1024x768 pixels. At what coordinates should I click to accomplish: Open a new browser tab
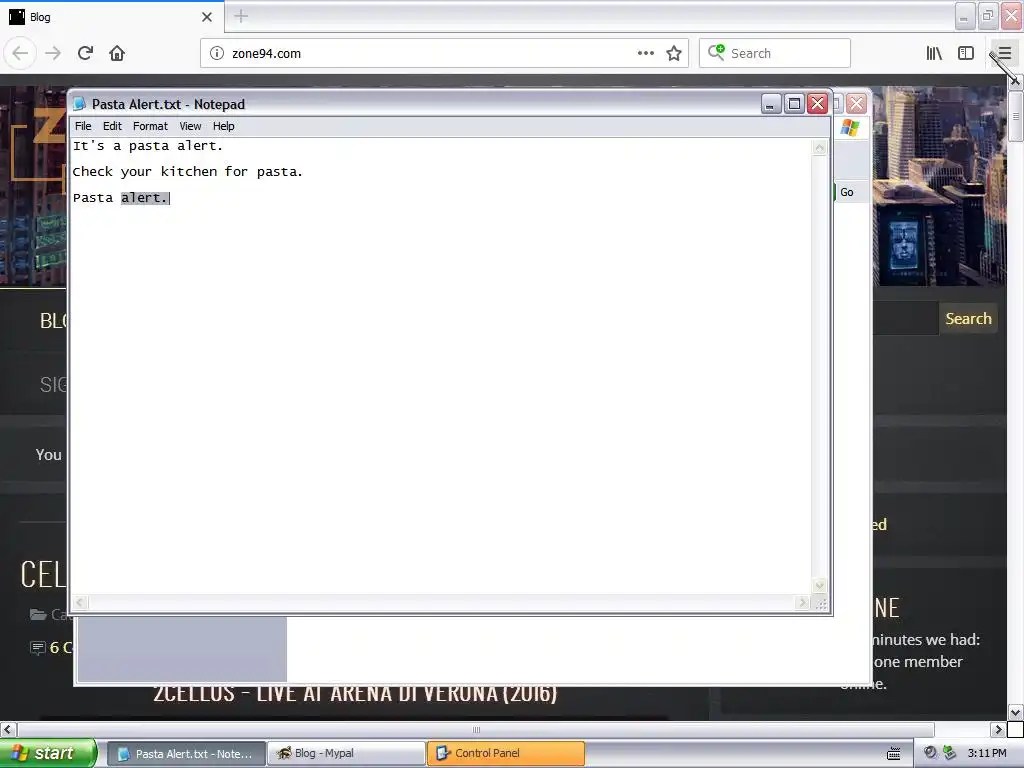coord(241,16)
